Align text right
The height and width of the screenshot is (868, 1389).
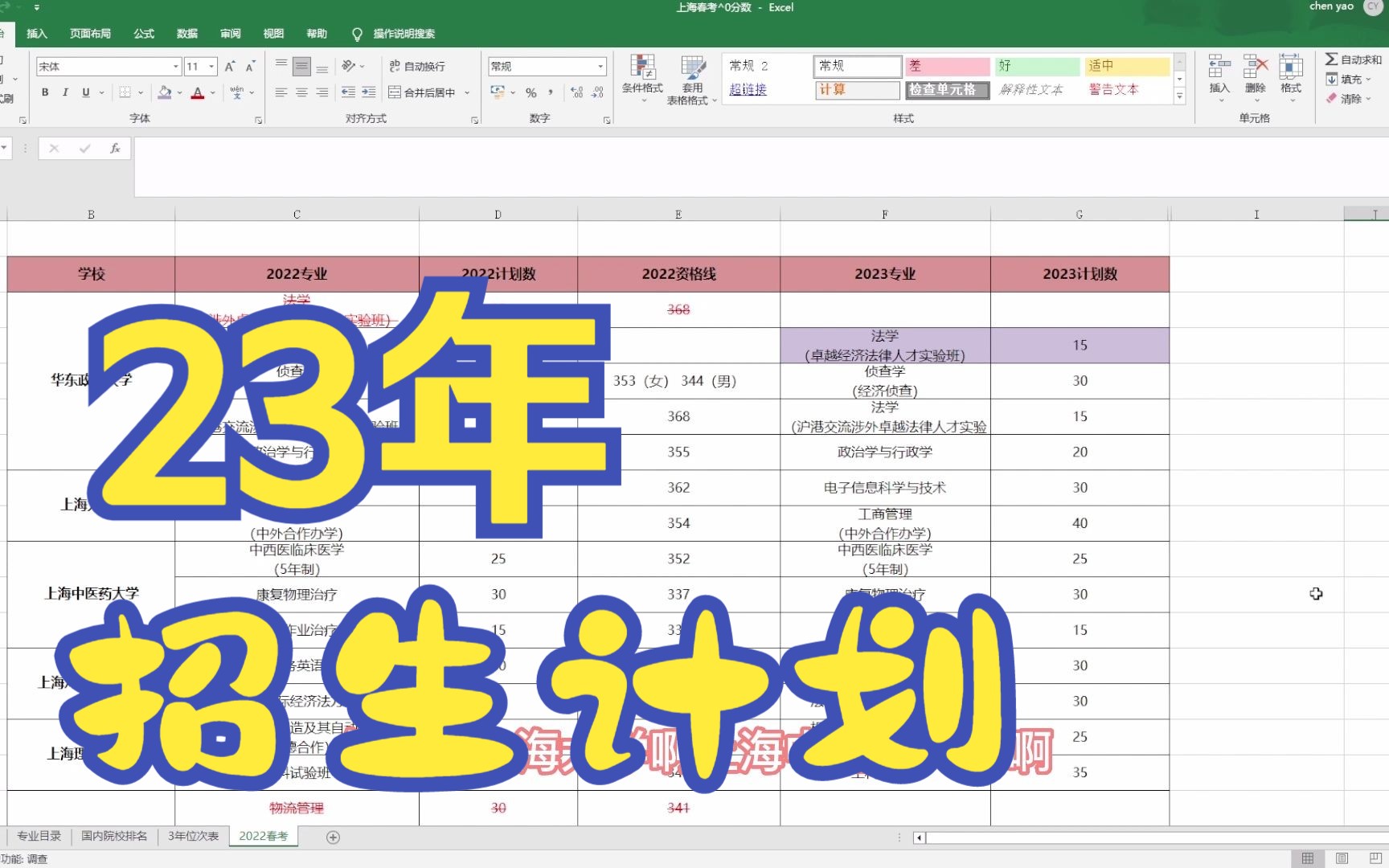[x=322, y=92]
